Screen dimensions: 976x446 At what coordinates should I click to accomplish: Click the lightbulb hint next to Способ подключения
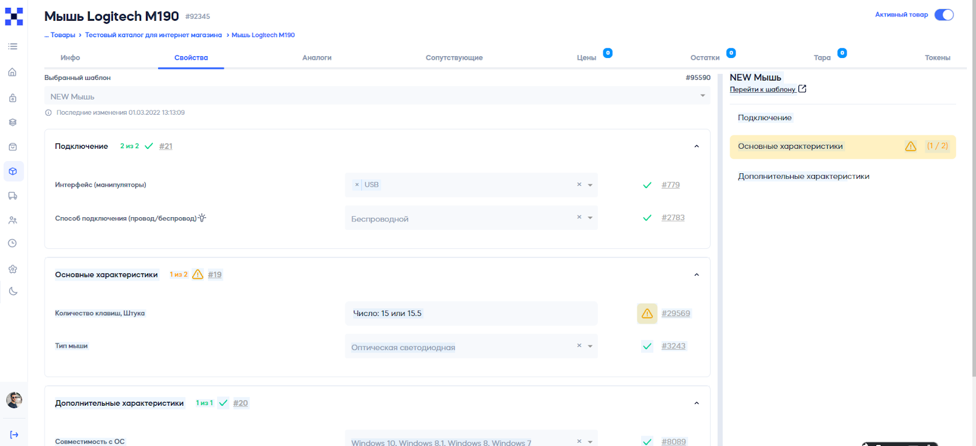[202, 218]
